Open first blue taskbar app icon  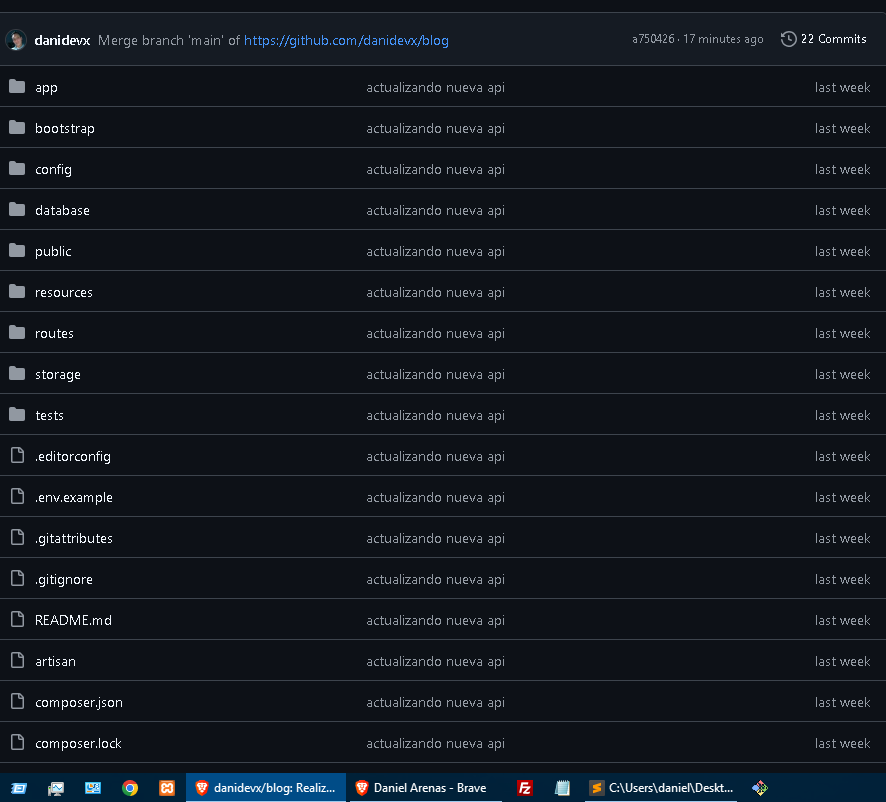[19, 787]
